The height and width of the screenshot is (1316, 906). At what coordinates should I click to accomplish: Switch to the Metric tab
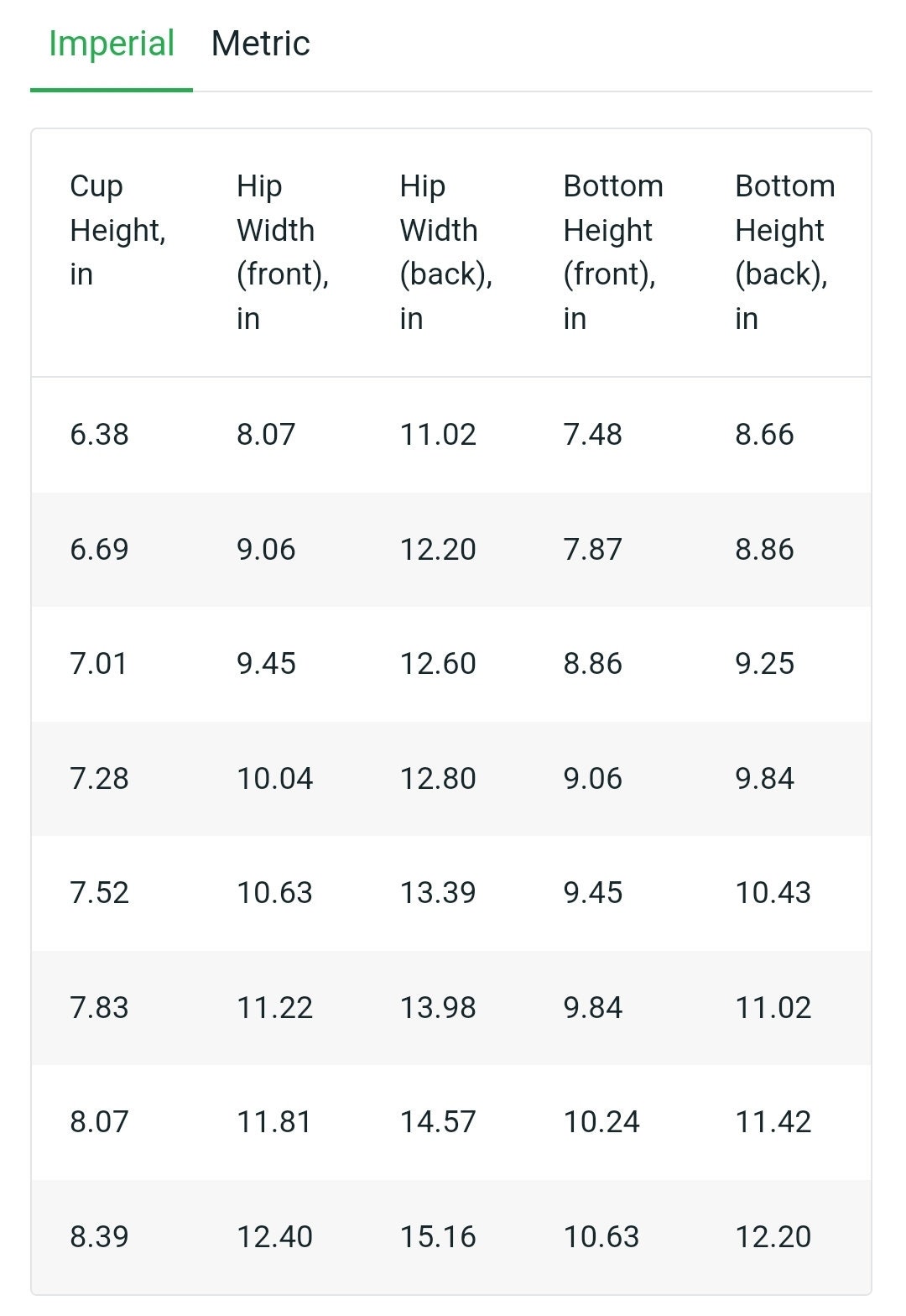pos(260,44)
